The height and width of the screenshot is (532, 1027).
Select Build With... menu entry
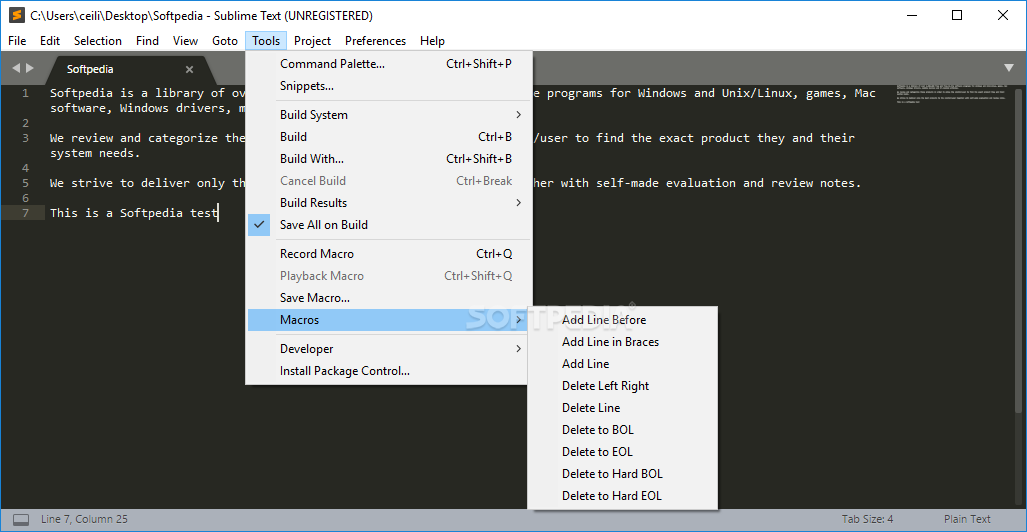389,159
